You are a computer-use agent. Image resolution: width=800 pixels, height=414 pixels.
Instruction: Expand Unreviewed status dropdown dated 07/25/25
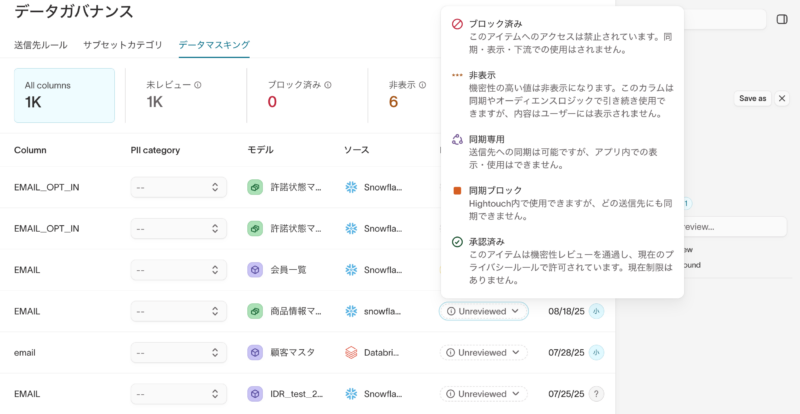[x=483, y=394]
